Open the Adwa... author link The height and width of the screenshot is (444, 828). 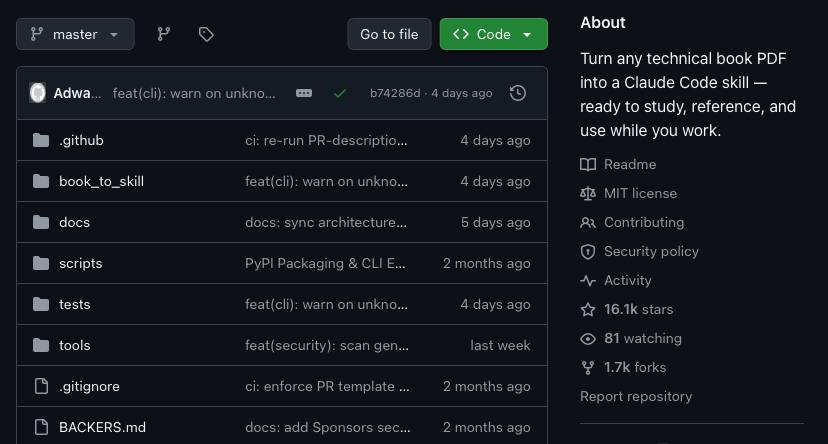[77, 93]
